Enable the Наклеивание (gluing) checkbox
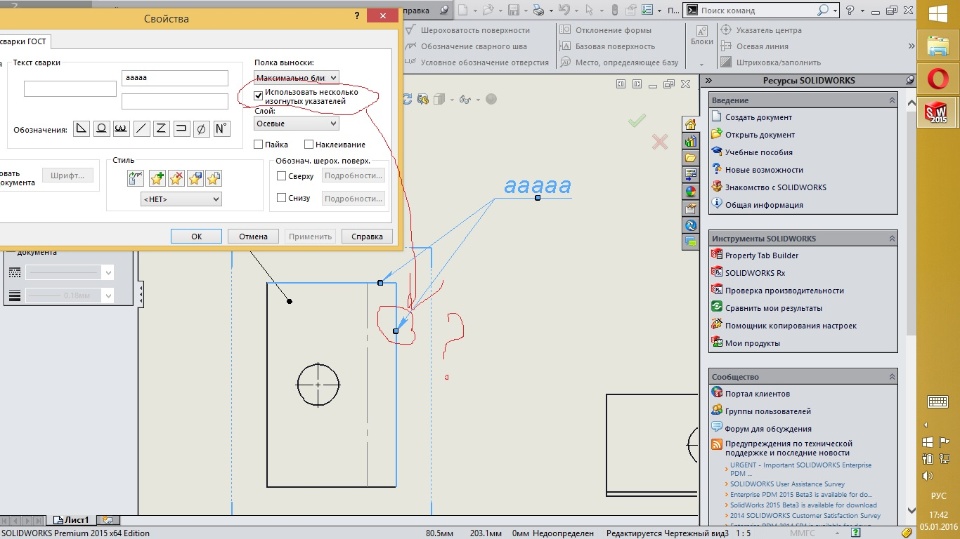The height and width of the screenshot is (539, 960). coord(309,145)
